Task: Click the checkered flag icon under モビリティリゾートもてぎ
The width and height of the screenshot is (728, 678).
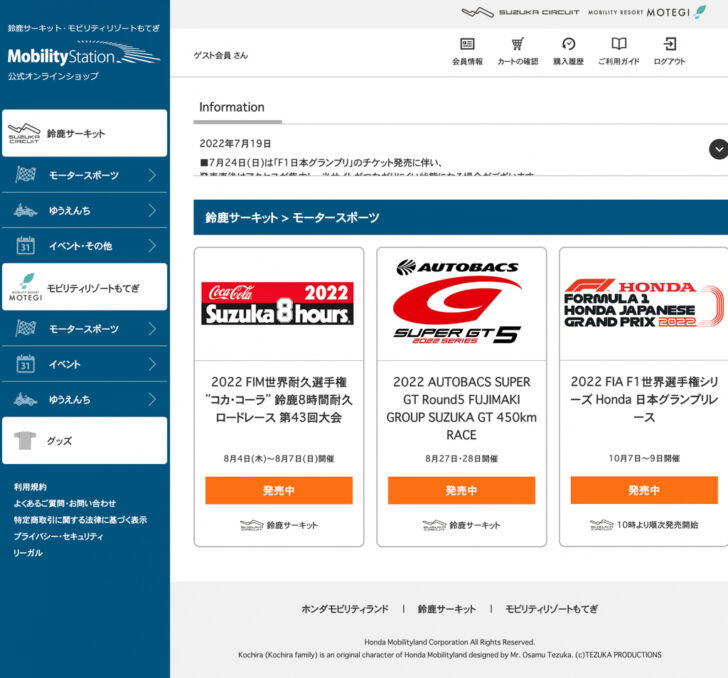Action: coord(26,328)
